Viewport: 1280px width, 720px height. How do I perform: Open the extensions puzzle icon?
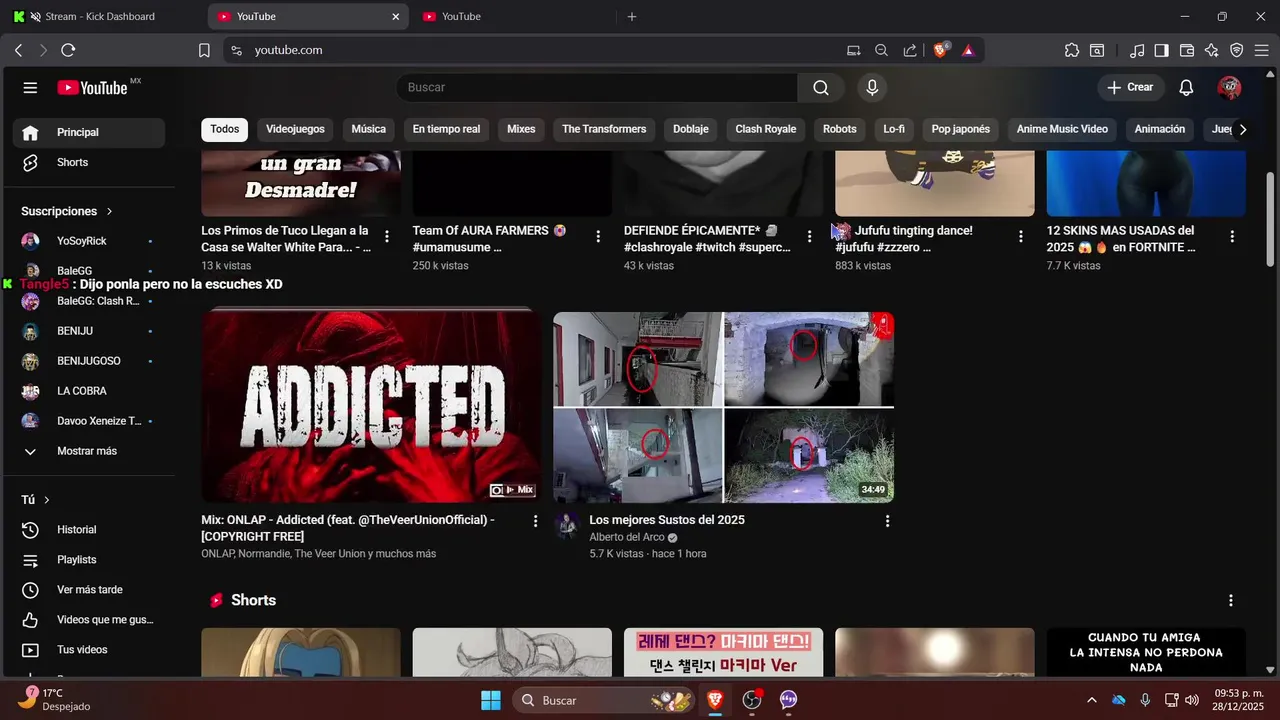1072,50
